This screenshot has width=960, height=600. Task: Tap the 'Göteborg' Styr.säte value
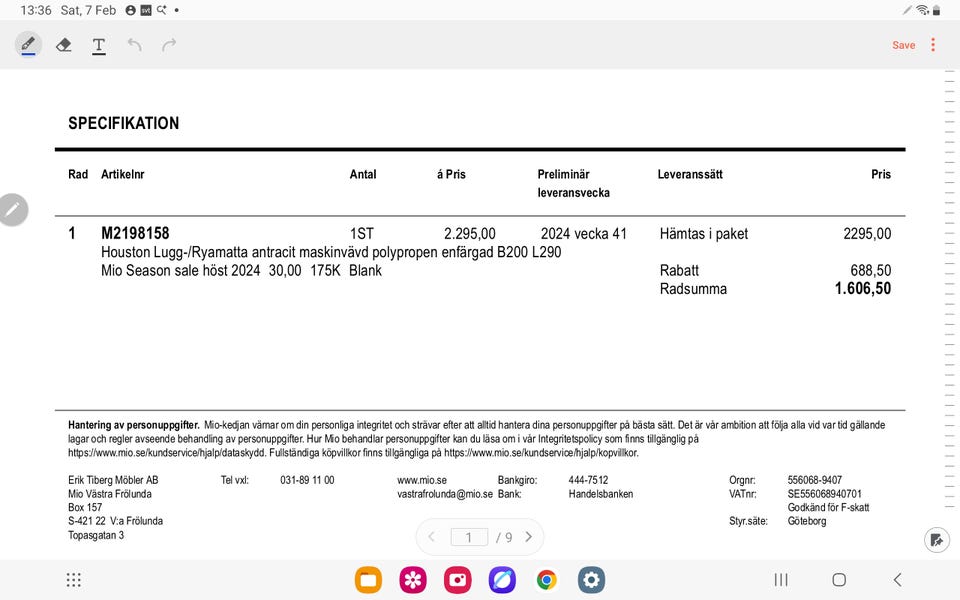click(x=807, y=521)
